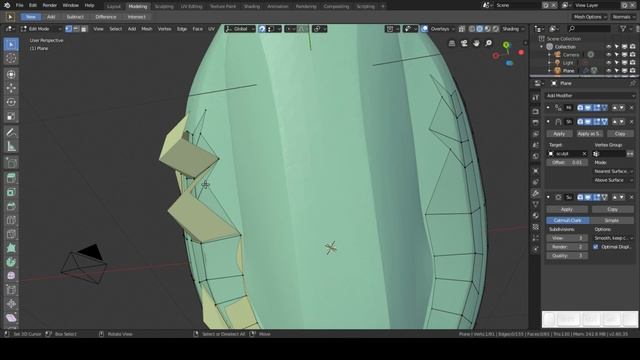Open Mesh Options dropdown
The height and width of the screenshot is (360, 640).
(x=589, y=17)
